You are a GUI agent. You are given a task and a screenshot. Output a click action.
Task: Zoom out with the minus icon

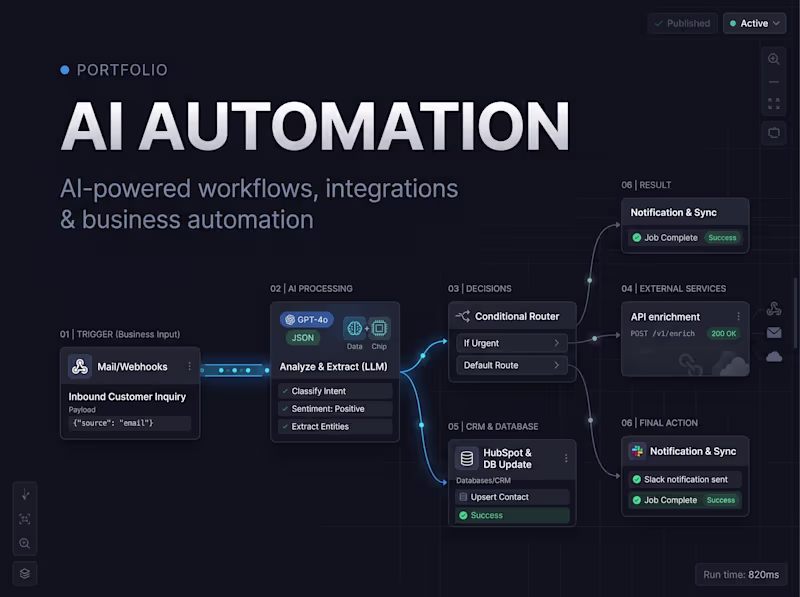[773, 82]
